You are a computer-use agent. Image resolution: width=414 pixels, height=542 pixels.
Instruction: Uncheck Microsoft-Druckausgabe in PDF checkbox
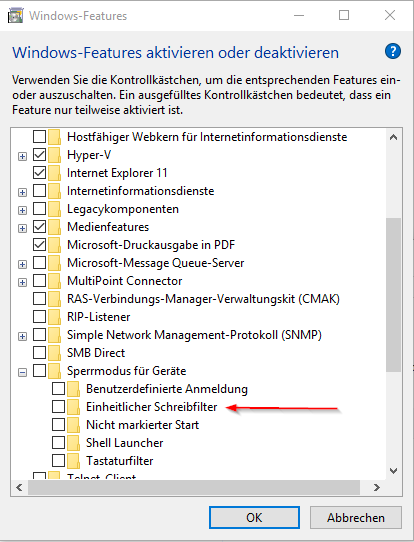pos(39,245)
